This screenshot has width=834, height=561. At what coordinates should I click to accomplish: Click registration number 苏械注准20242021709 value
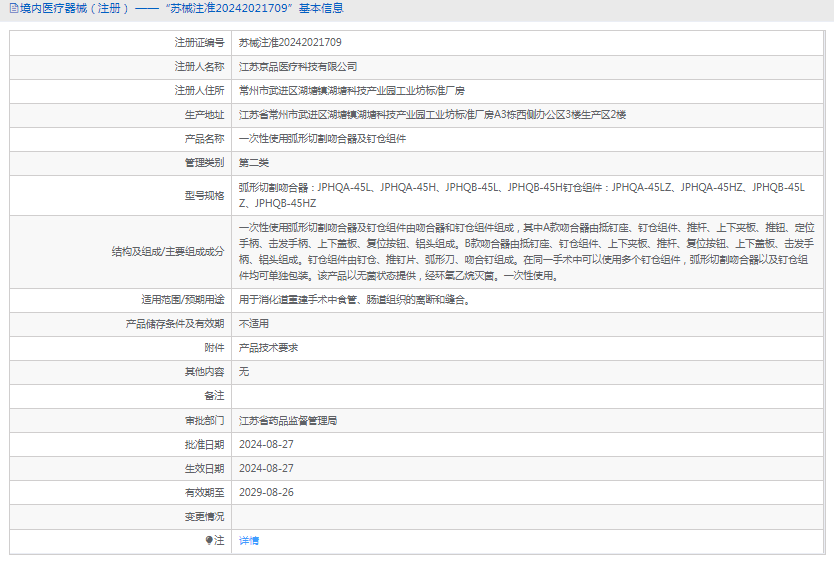290,43
